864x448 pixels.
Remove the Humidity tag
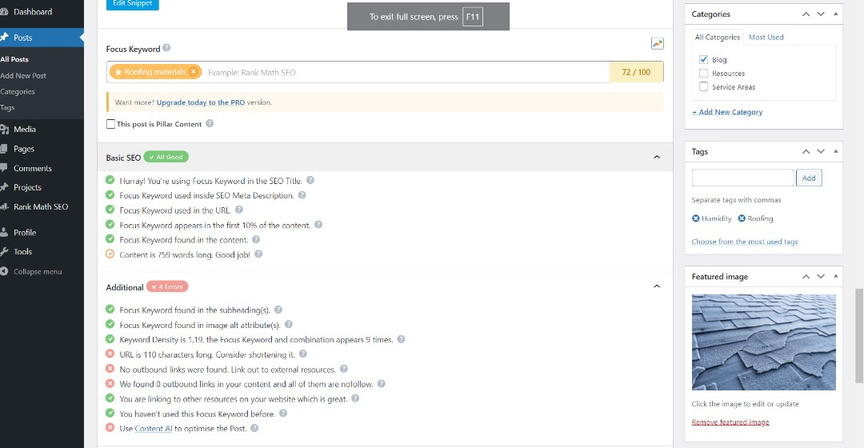(696, 218)
